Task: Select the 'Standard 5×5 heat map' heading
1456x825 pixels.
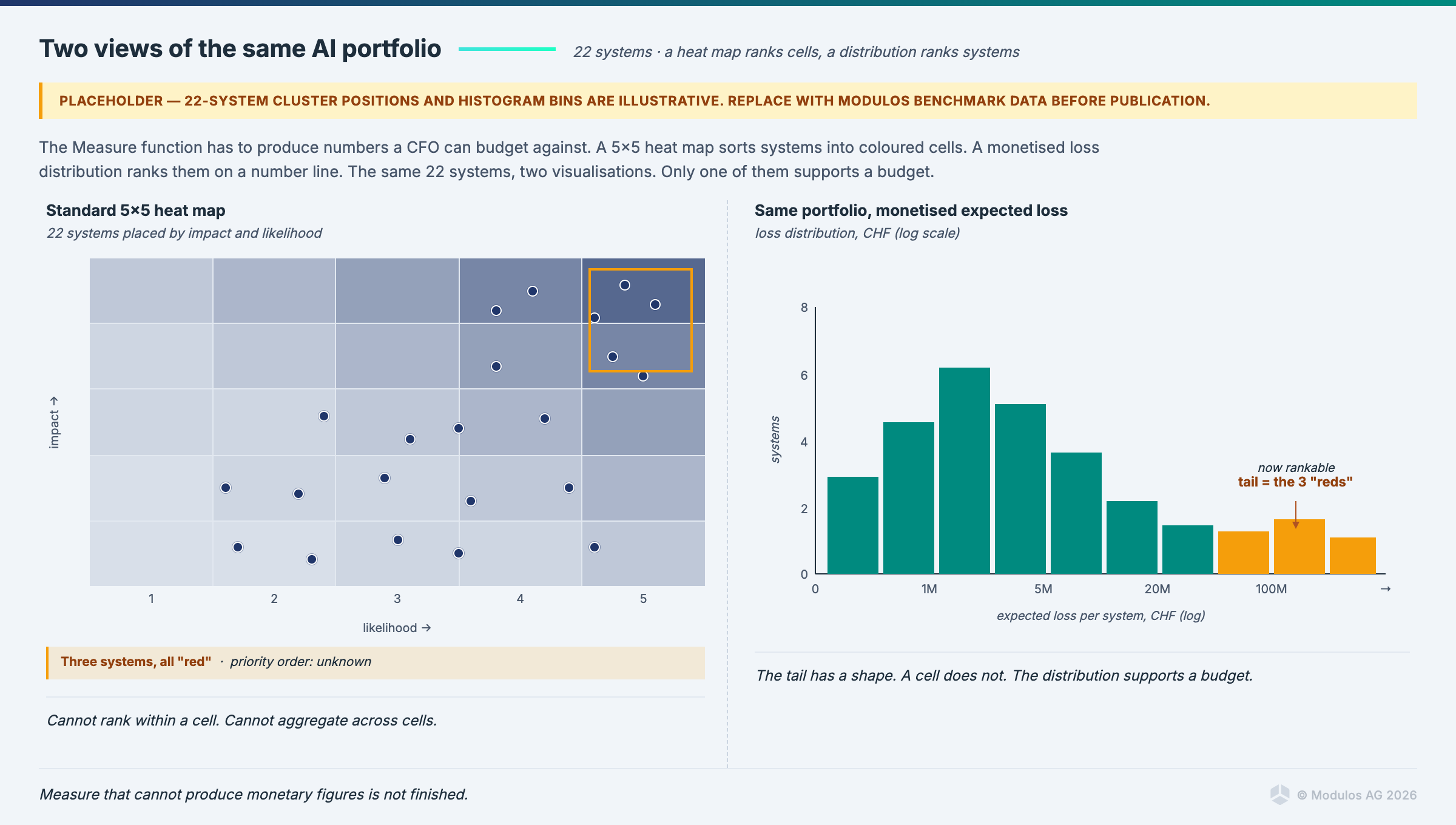Action: (x=136, y=210)
